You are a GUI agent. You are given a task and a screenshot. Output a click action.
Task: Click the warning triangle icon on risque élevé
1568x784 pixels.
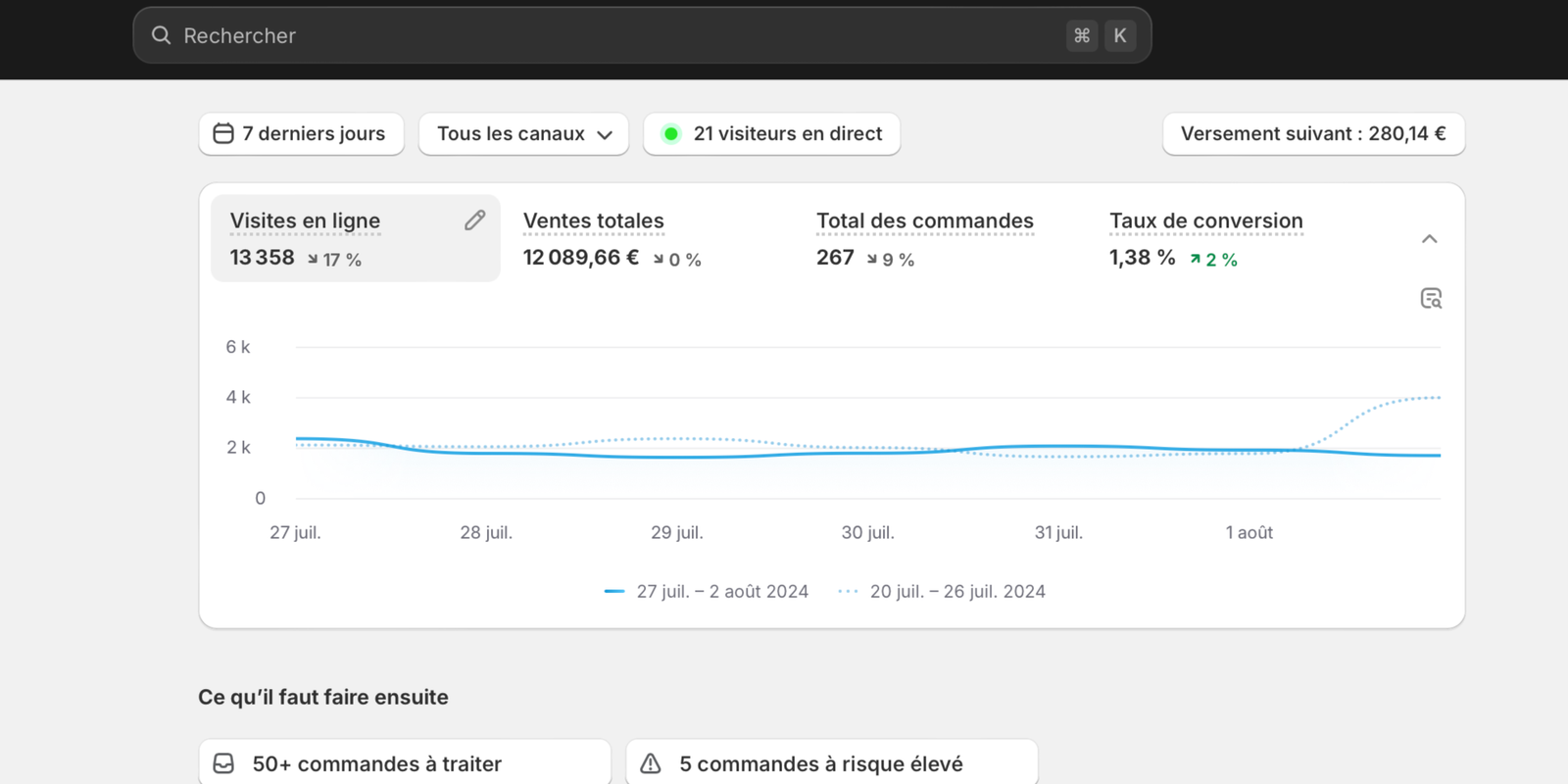click(651, 763)
